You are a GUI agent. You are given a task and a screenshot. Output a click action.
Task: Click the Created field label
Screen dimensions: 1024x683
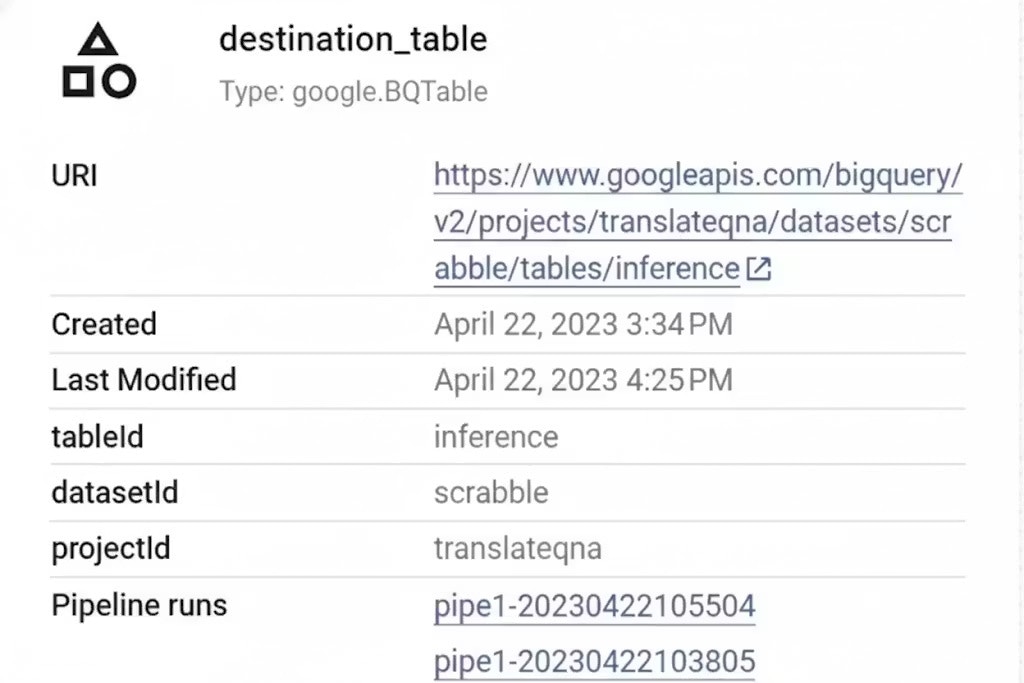point(104,324)
